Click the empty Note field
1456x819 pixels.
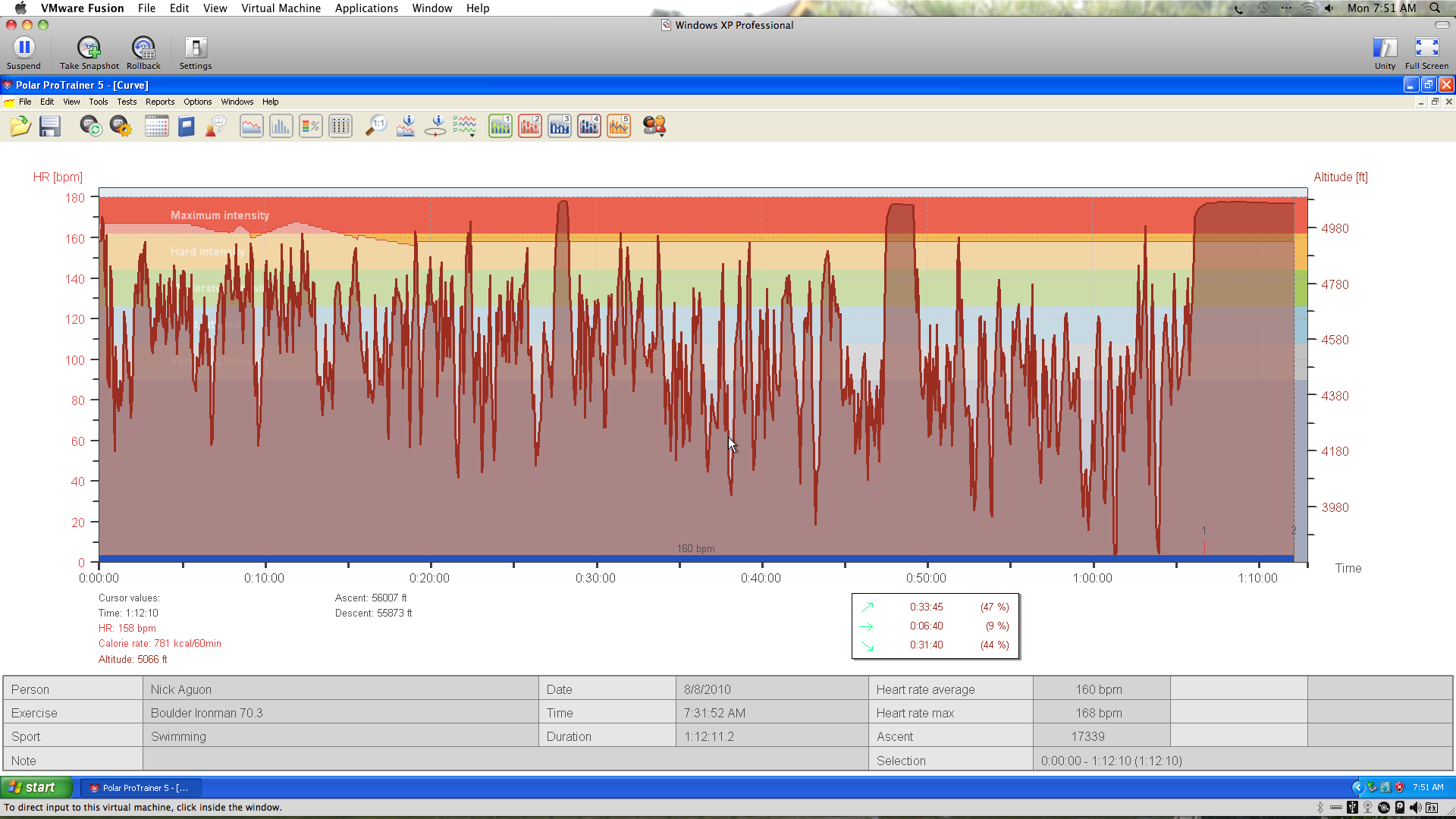pyautogui.click(x=504, y=761)
